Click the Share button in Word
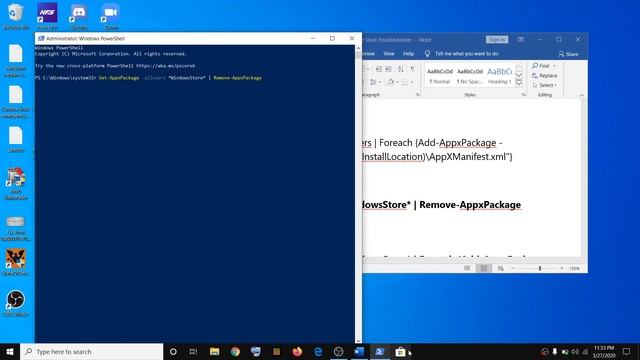Screen dimensions: 640x360 [568, 54]
